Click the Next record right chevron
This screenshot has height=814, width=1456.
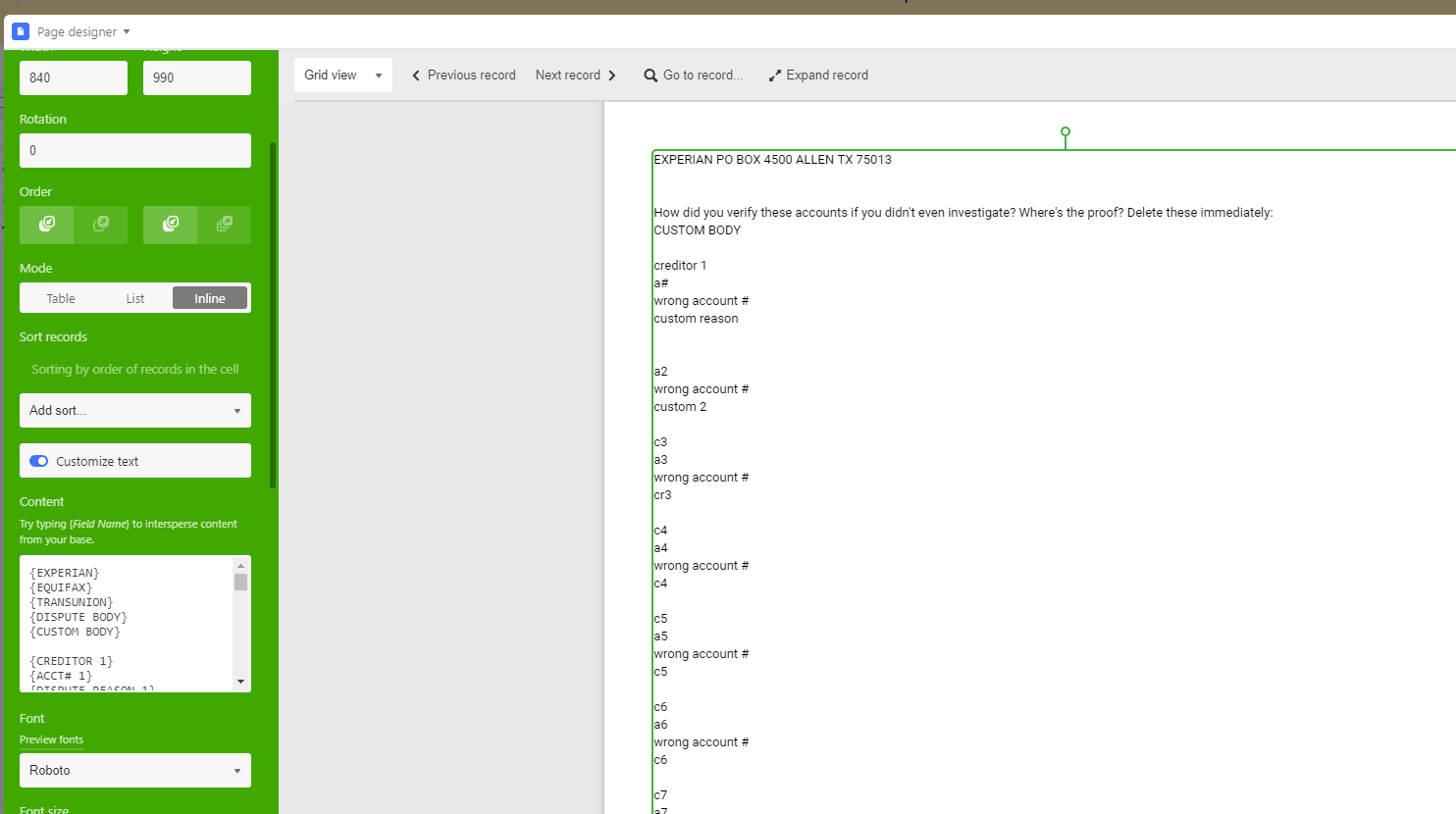coord(612,76)
